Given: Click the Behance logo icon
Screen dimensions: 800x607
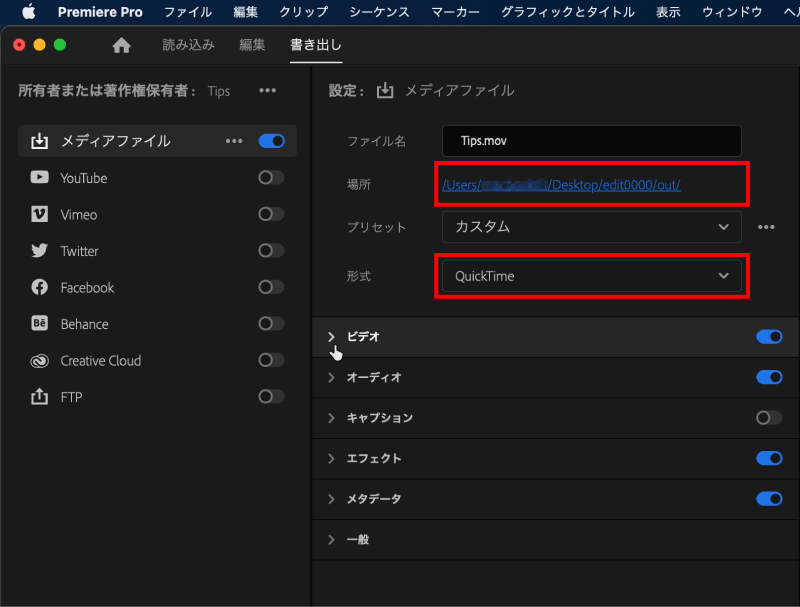Looking at the screenshot, I should [x=39, y=323].
